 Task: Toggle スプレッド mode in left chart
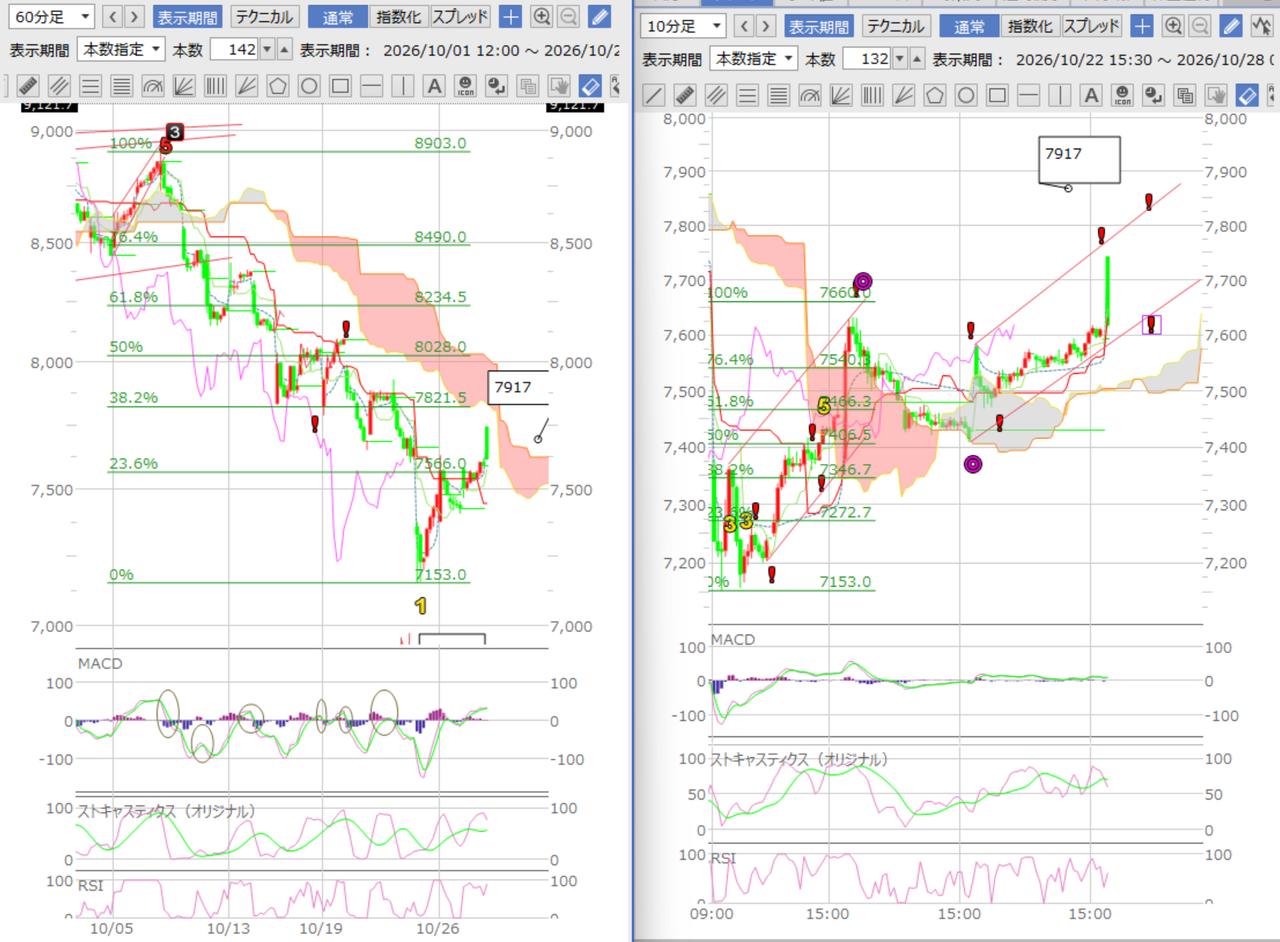point(460,16)
